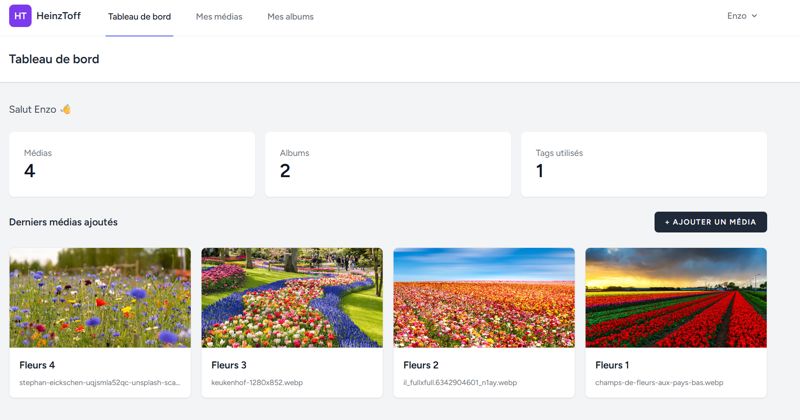Switch to the Tableau de bord tab
The width and height of the screenshot is (800, 420).
[139, 16]
